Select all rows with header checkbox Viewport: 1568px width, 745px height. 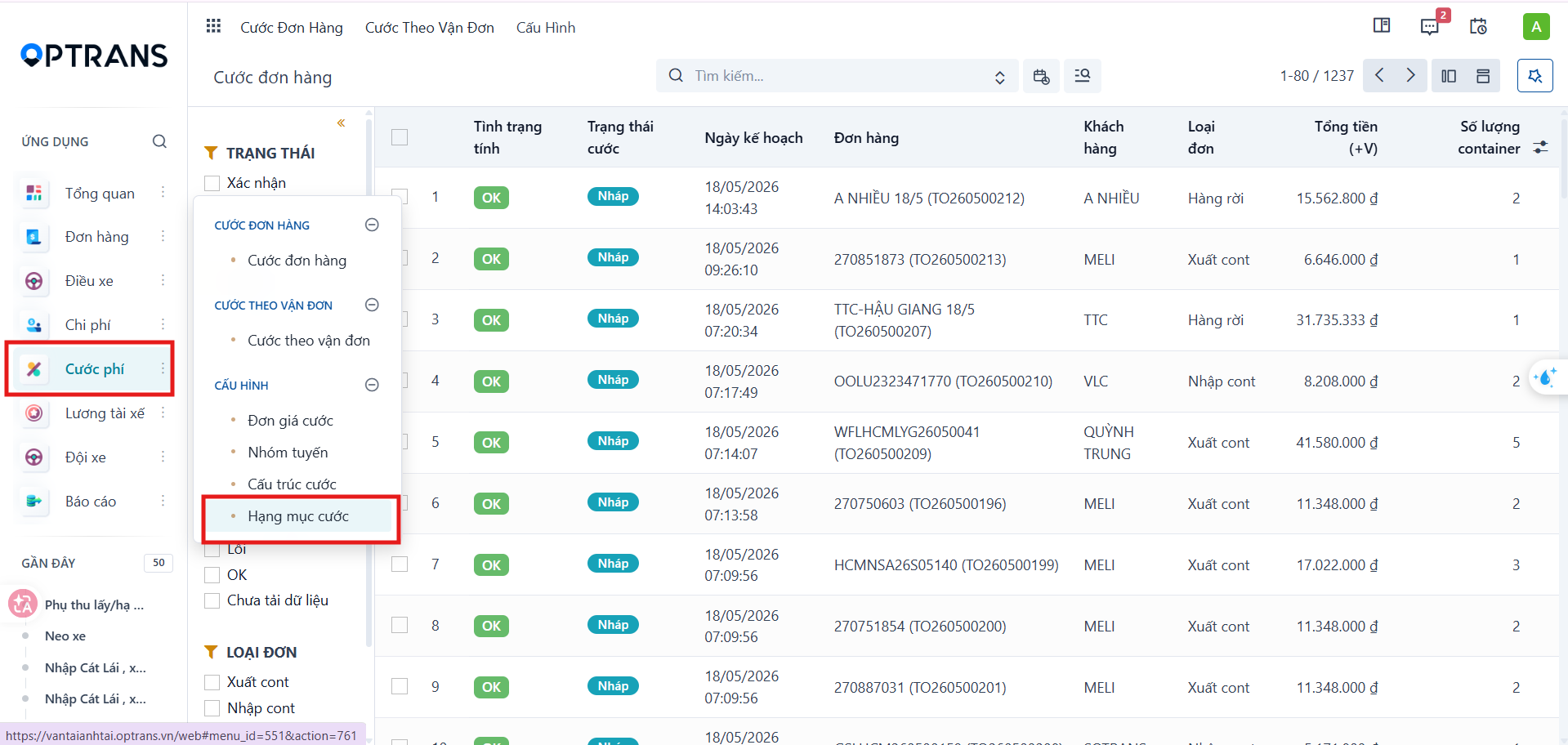(x=400, y=137)
